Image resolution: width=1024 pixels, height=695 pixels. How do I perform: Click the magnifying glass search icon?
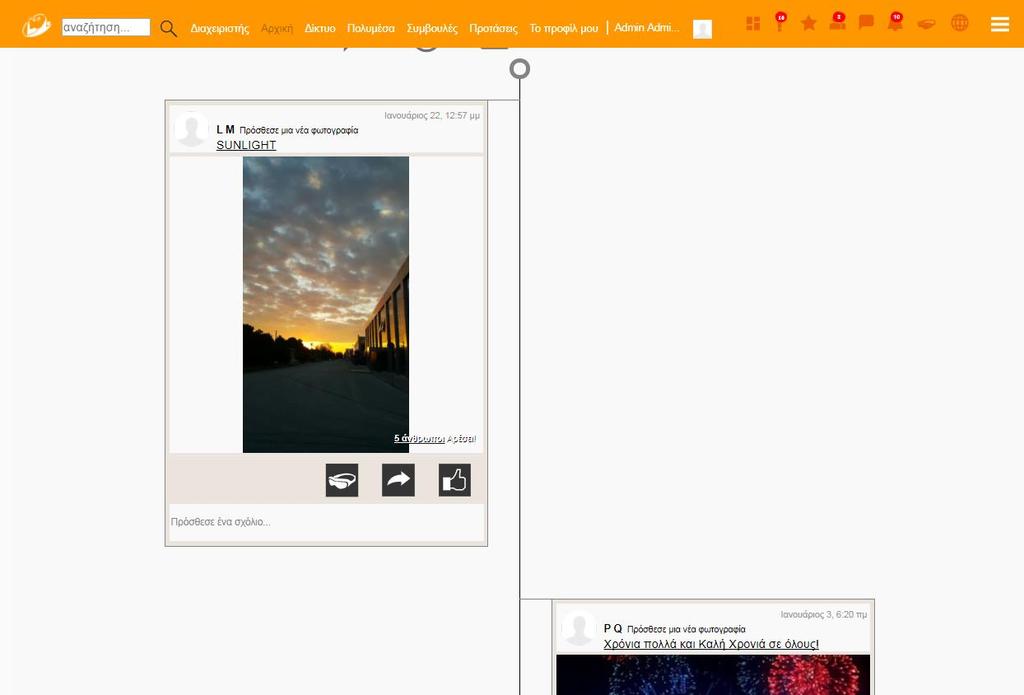(x=168, y=28)
